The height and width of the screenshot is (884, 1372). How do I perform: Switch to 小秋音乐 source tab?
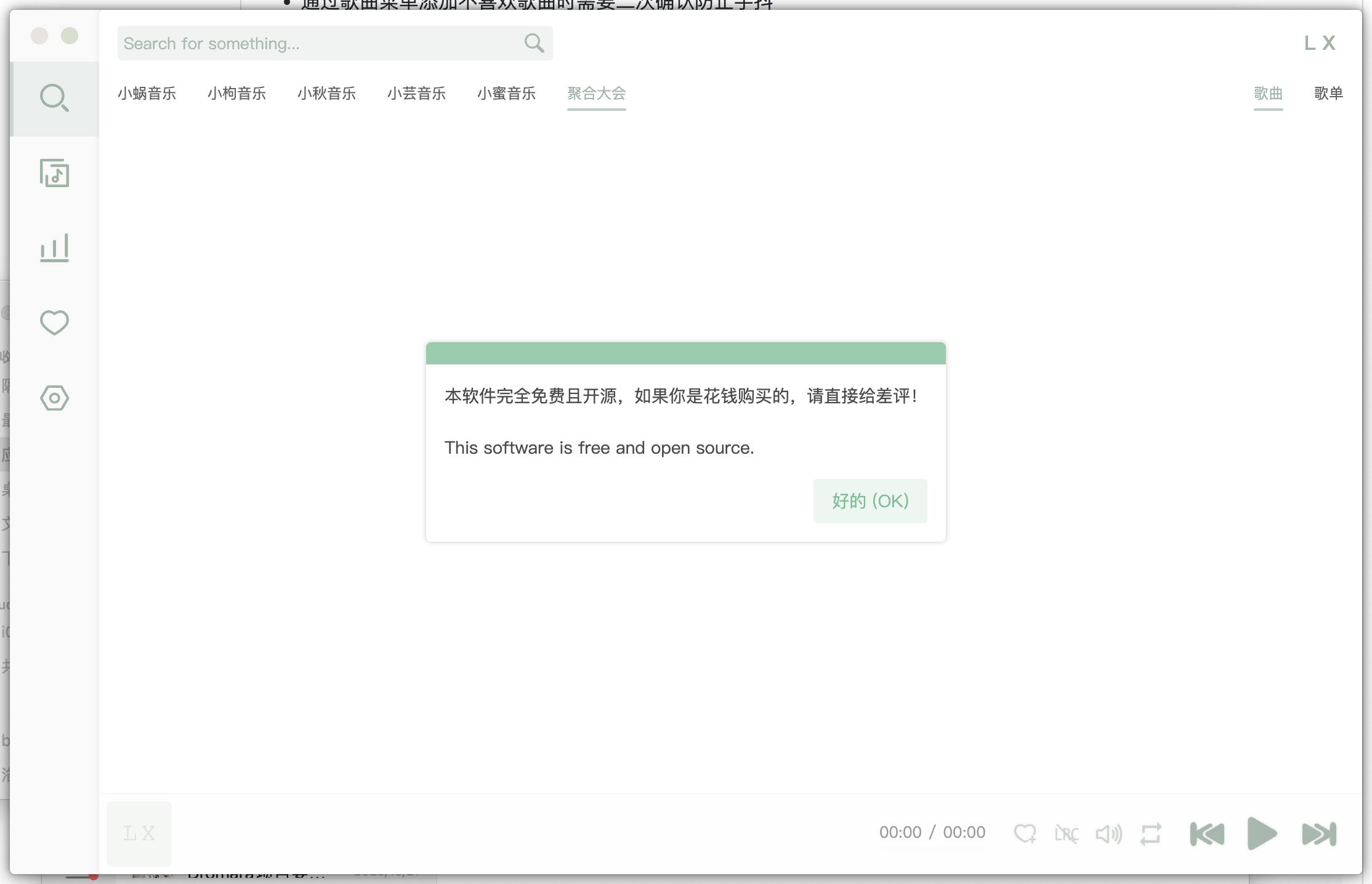[x=326, y=94]
